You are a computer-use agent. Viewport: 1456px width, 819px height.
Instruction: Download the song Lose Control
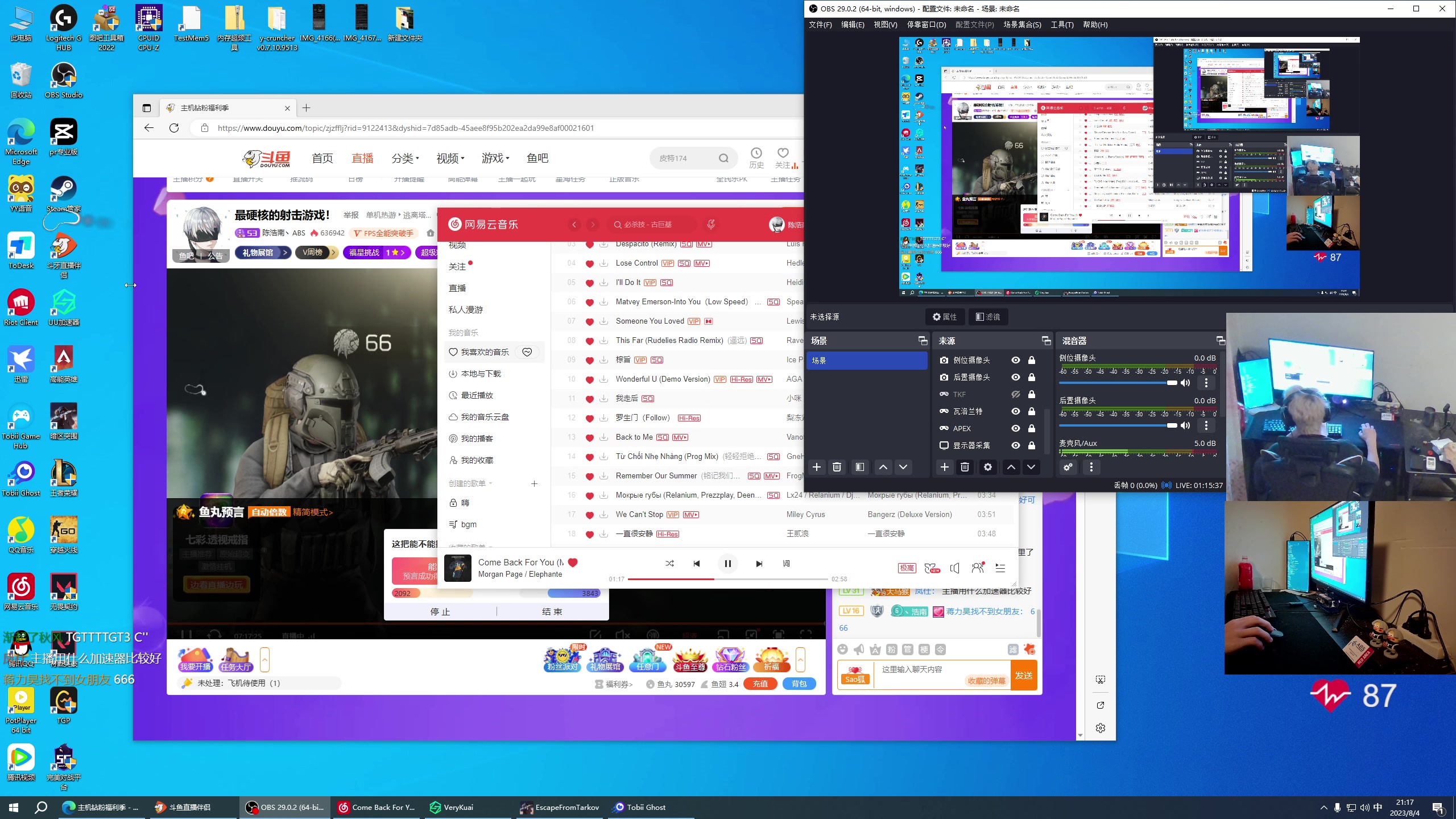click(603, 263)
